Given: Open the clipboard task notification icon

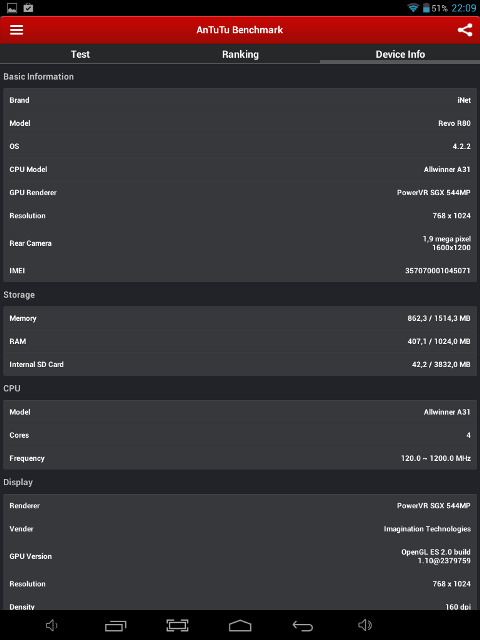Looking at the screenshot, I should [x=28, y=8].
